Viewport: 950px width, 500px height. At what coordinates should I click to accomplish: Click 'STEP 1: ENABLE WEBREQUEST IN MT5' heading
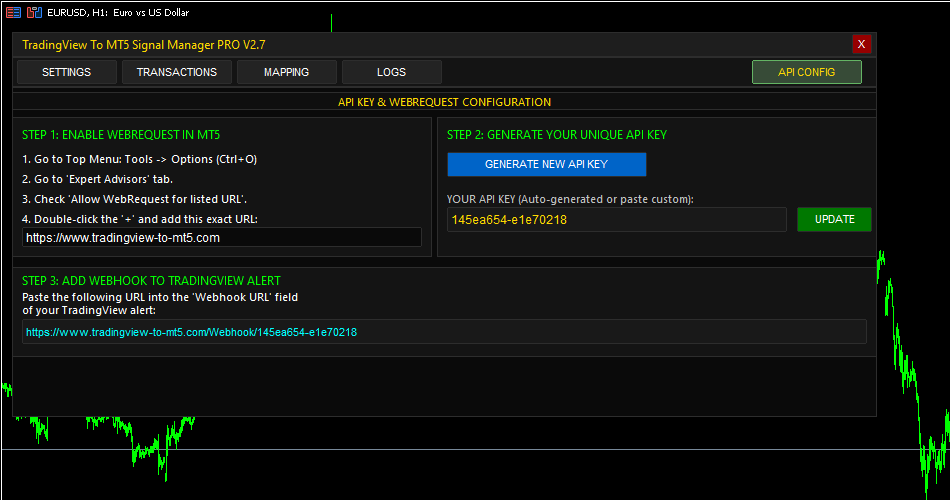(x=121, y=135)
